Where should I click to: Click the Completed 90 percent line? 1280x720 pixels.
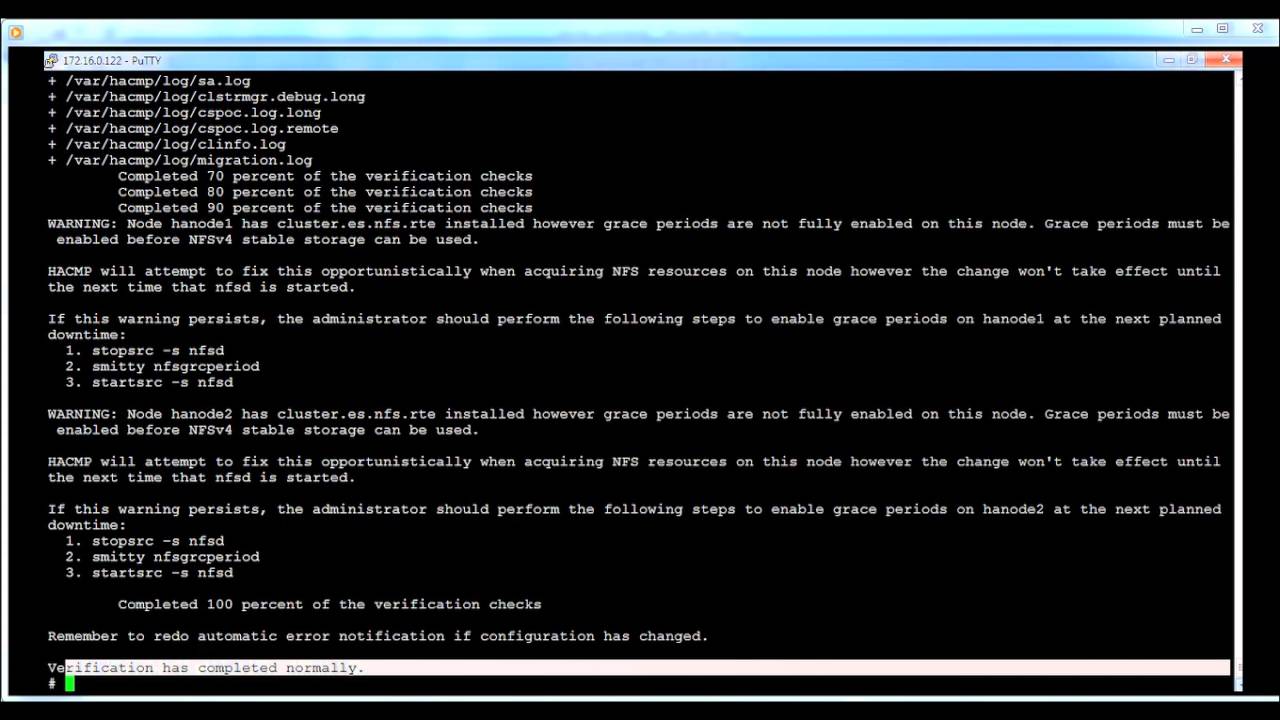click(325, 208)
